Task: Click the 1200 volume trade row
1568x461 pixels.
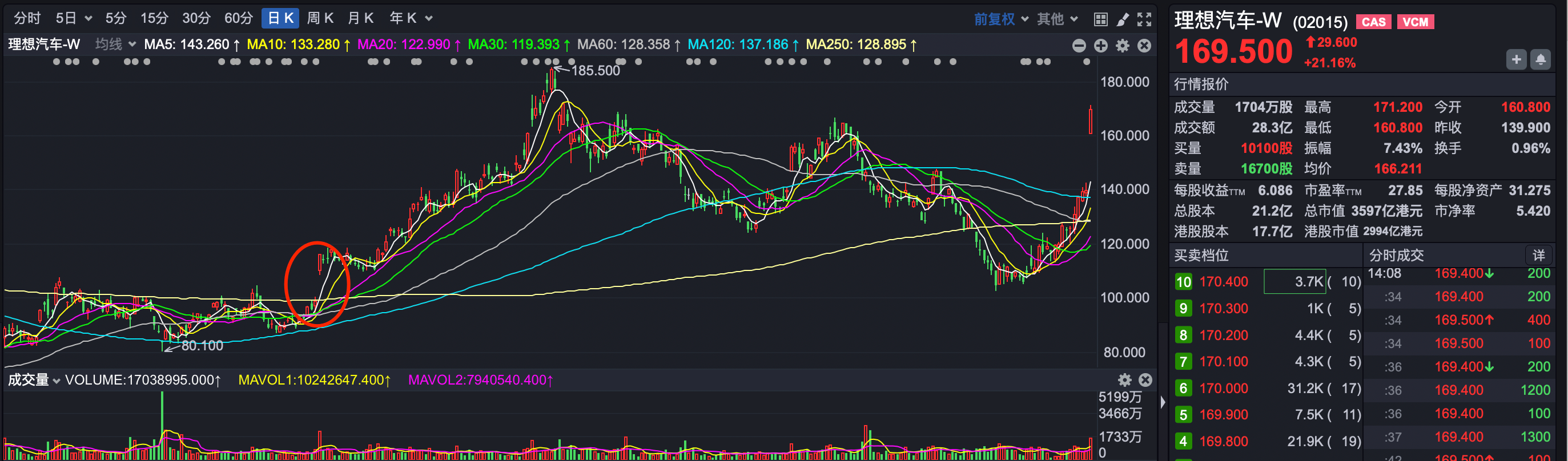Action: (1459, 390)
